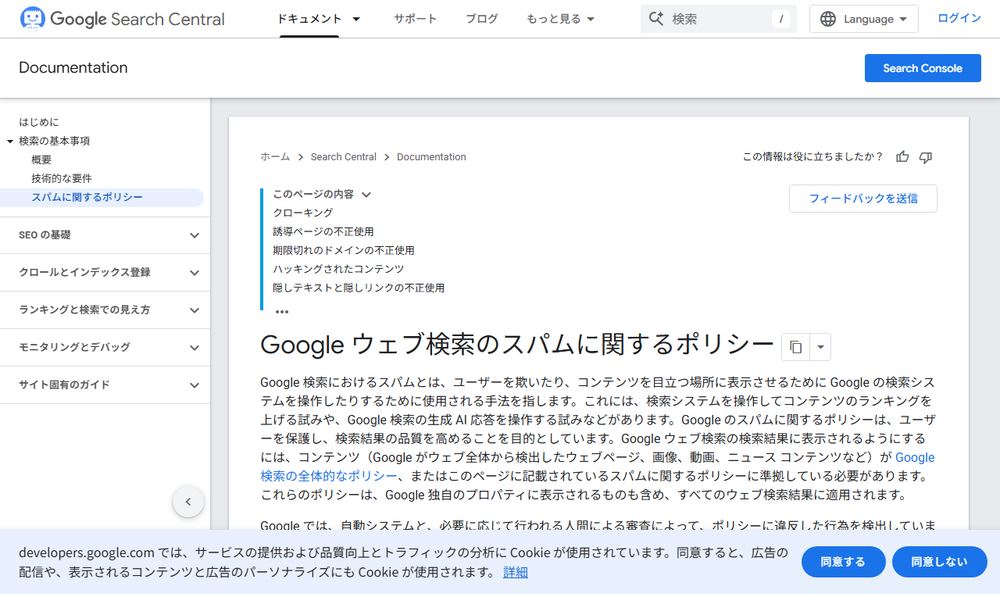Image resolution: width=1000 pixels, height=594 pixels.
Task: Open the ブログ tab
Action: click(x=482, y=19)
